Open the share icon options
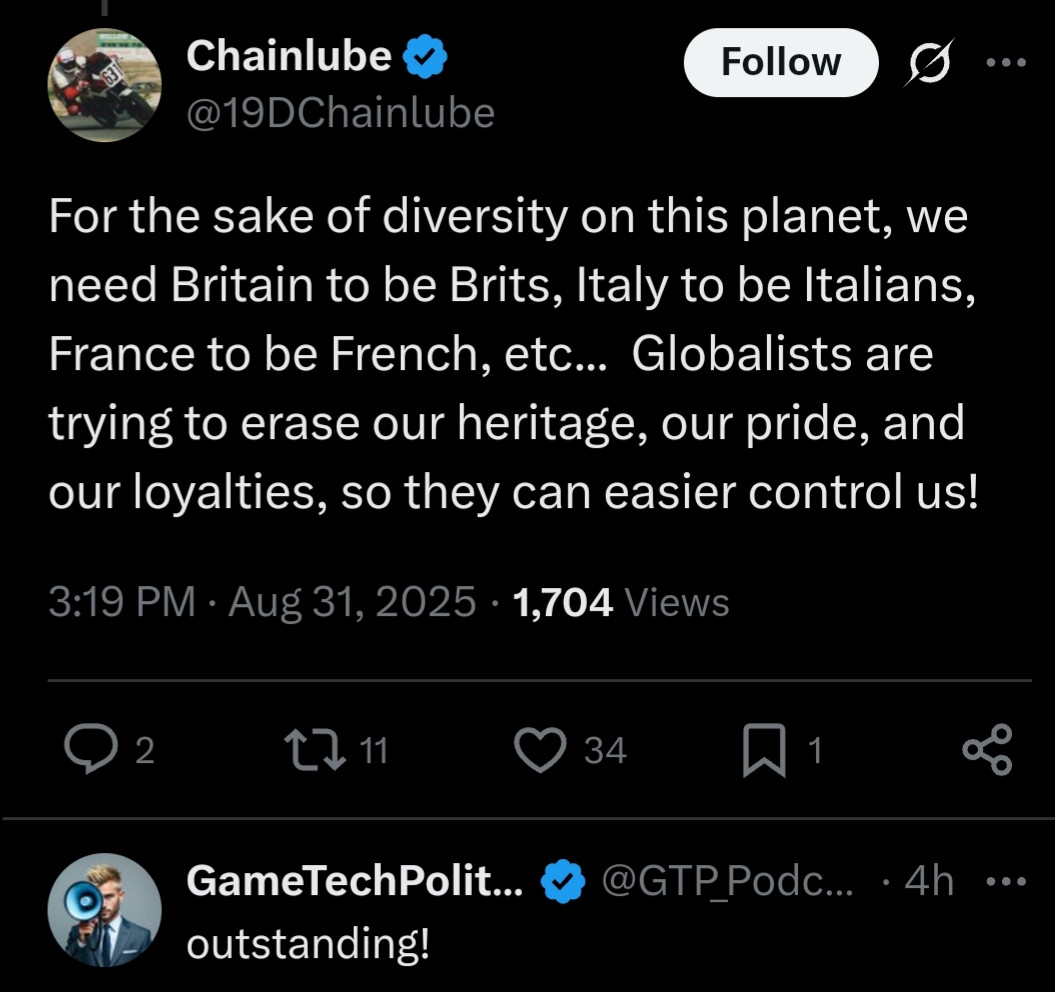This screenshot has width=1055, height=992. point(986,749)
